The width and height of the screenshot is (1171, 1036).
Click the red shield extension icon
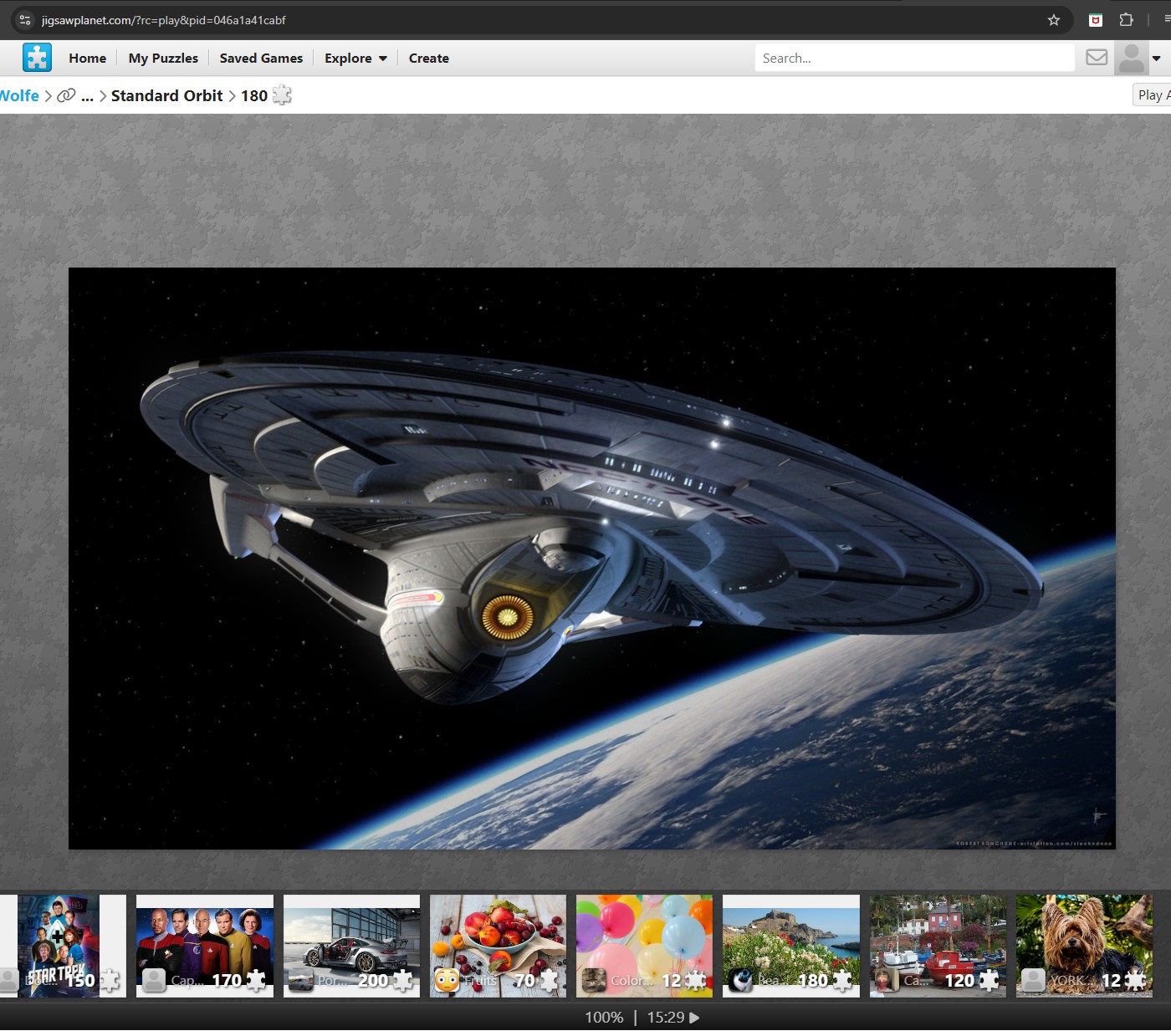click(x=1095, y=20)
